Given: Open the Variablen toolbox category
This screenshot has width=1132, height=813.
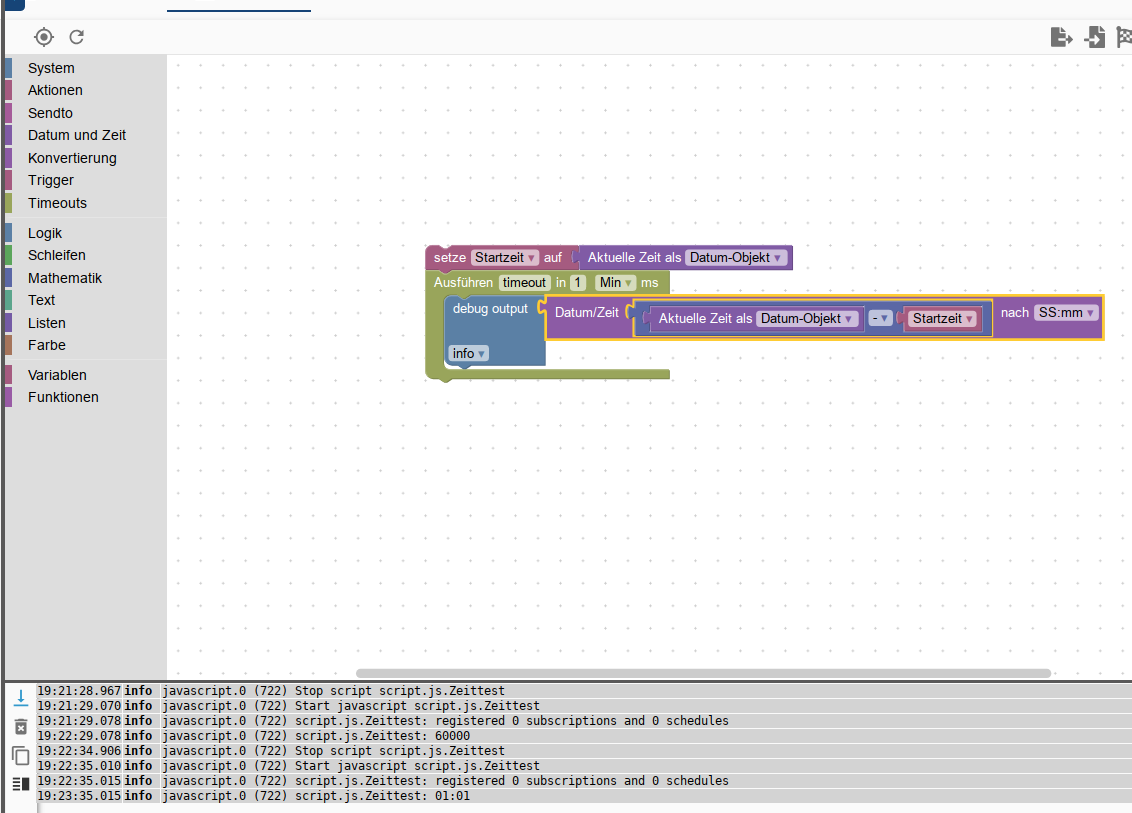Looking at the screenshot, I should (x=57, y=375).
